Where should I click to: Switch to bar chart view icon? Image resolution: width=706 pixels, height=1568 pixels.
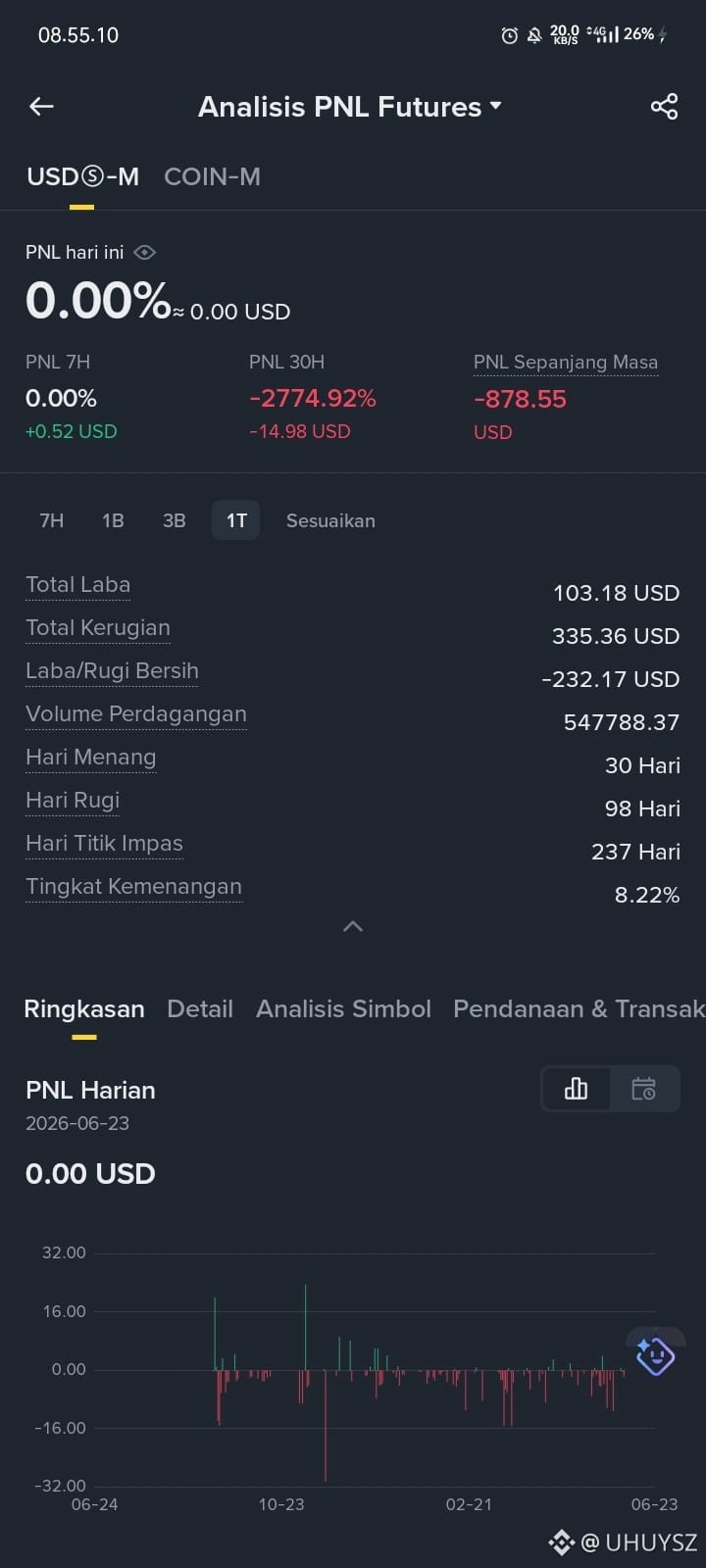576,1089
